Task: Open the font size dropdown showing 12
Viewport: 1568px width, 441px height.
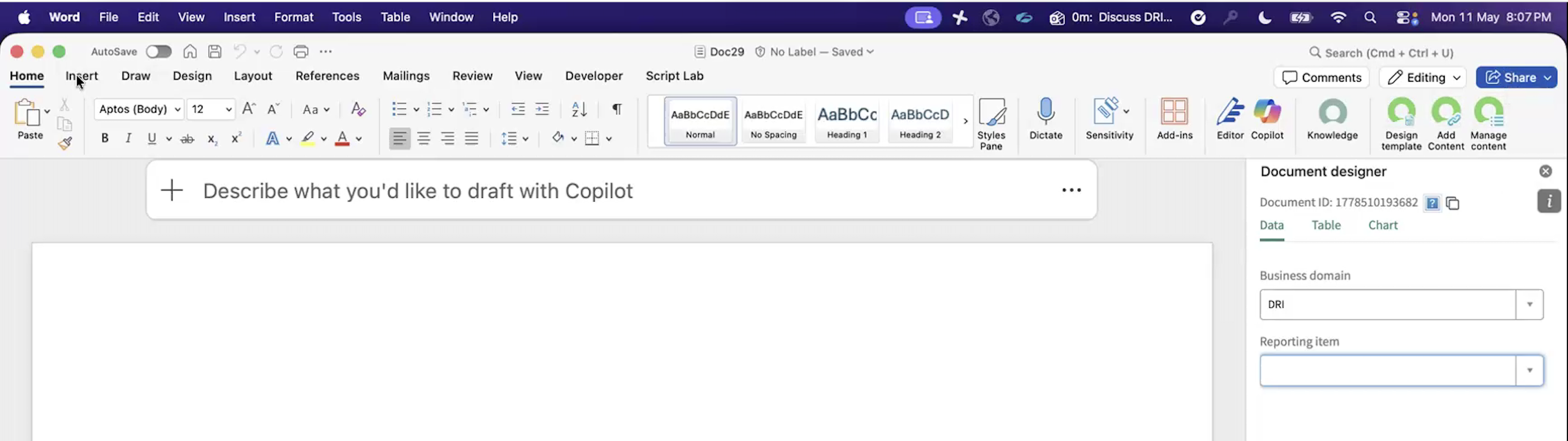Action: pyautogui.click(x=211, y=109)
